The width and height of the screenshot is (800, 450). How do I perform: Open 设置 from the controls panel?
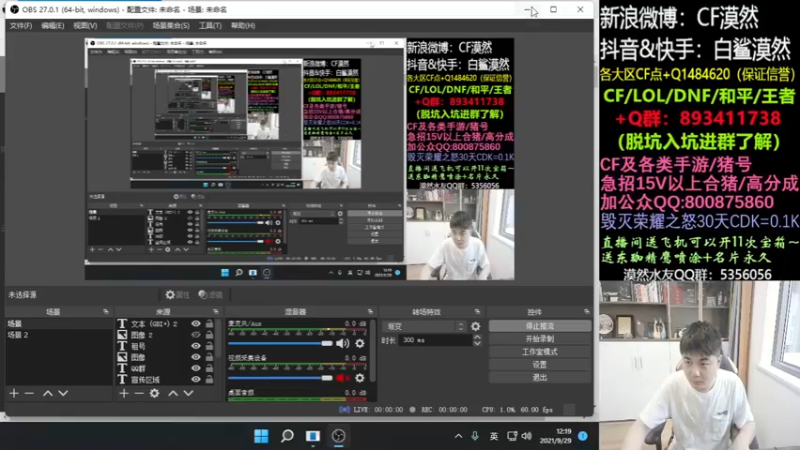point(540,365)
